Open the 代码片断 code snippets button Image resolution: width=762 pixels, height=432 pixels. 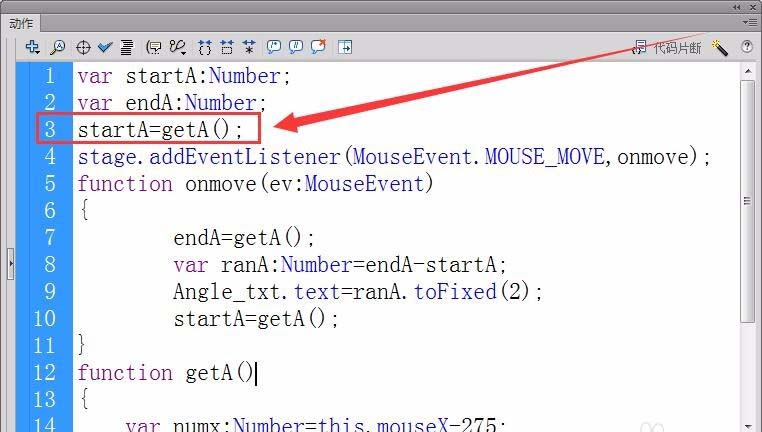[667, 48]
